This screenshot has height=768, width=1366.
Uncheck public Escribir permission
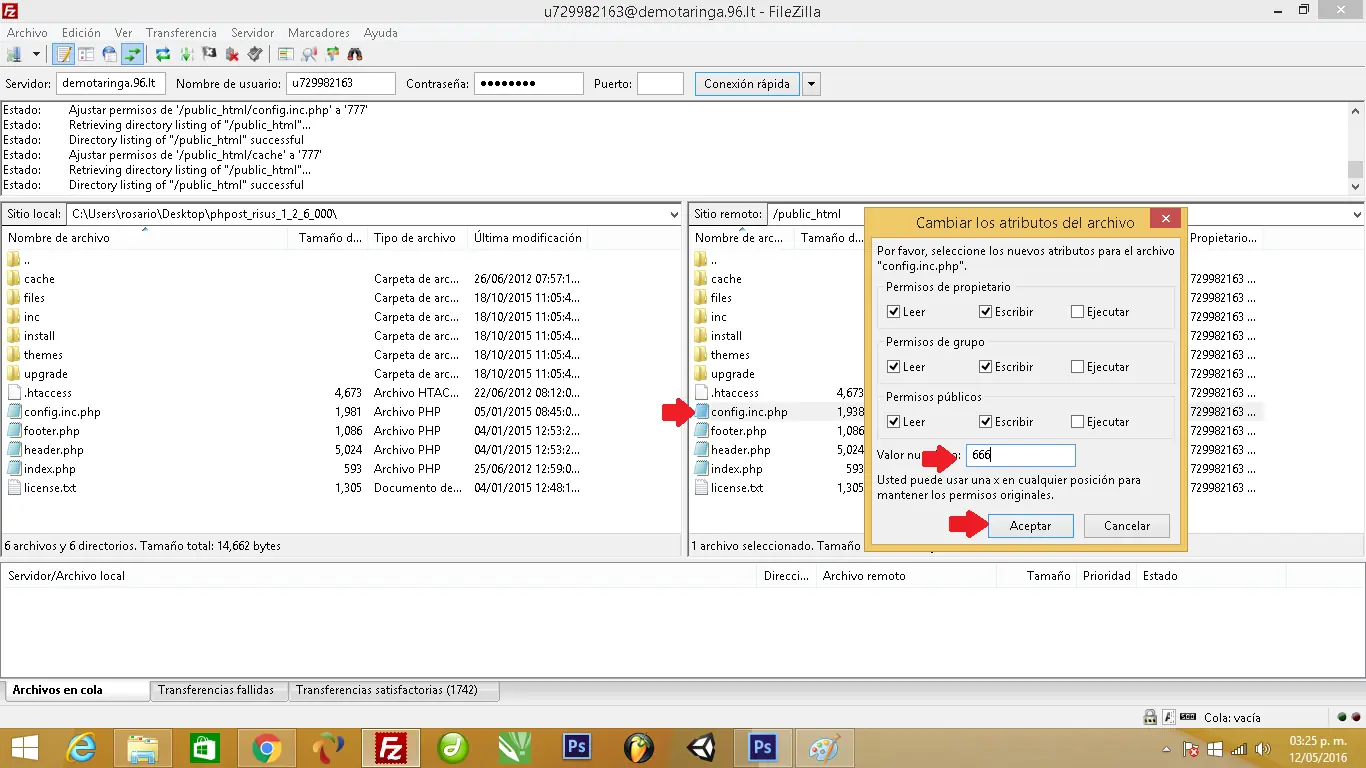pyautogui.click(x=985, y=422)
